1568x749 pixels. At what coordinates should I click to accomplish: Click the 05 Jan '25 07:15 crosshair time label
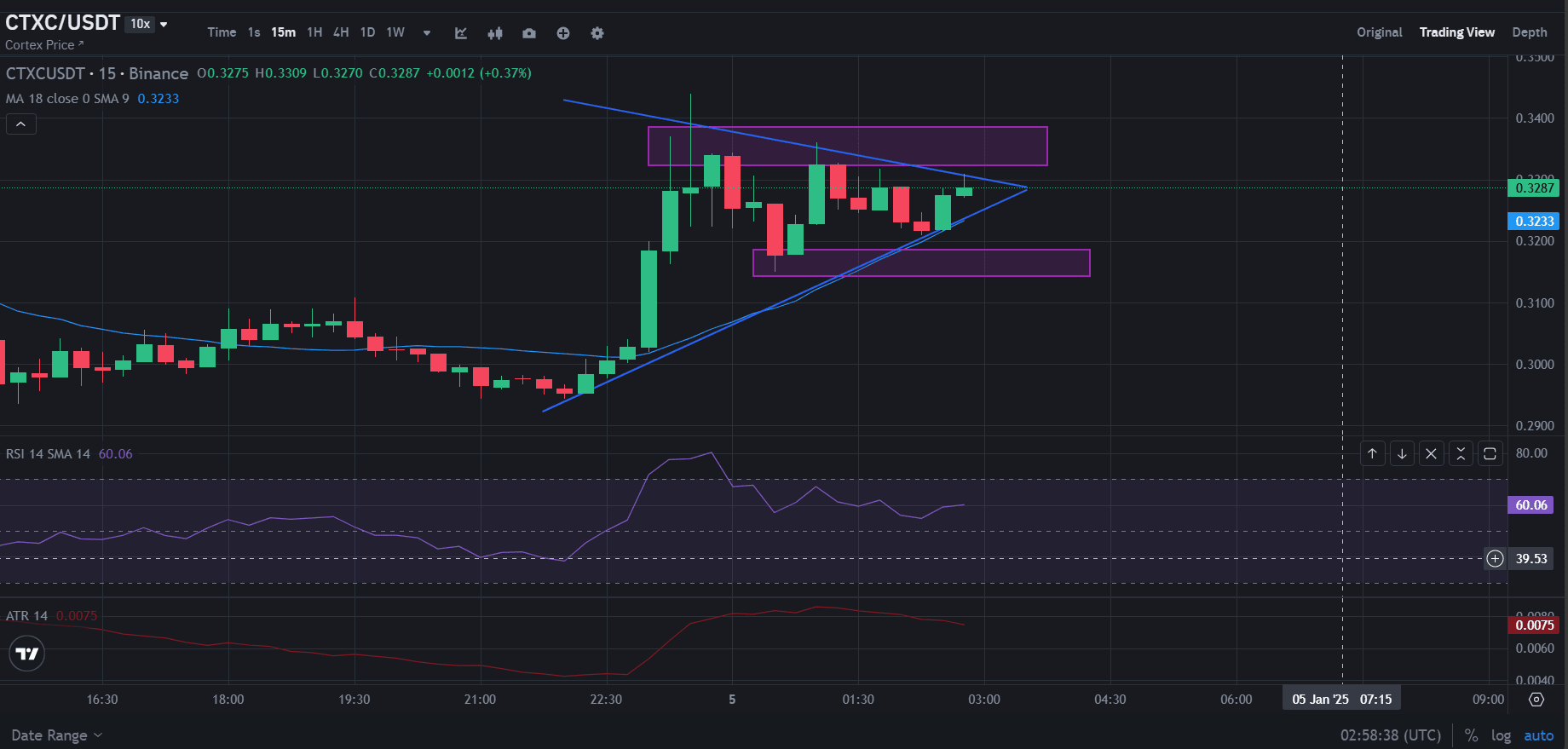click(x=1342, y=700)
